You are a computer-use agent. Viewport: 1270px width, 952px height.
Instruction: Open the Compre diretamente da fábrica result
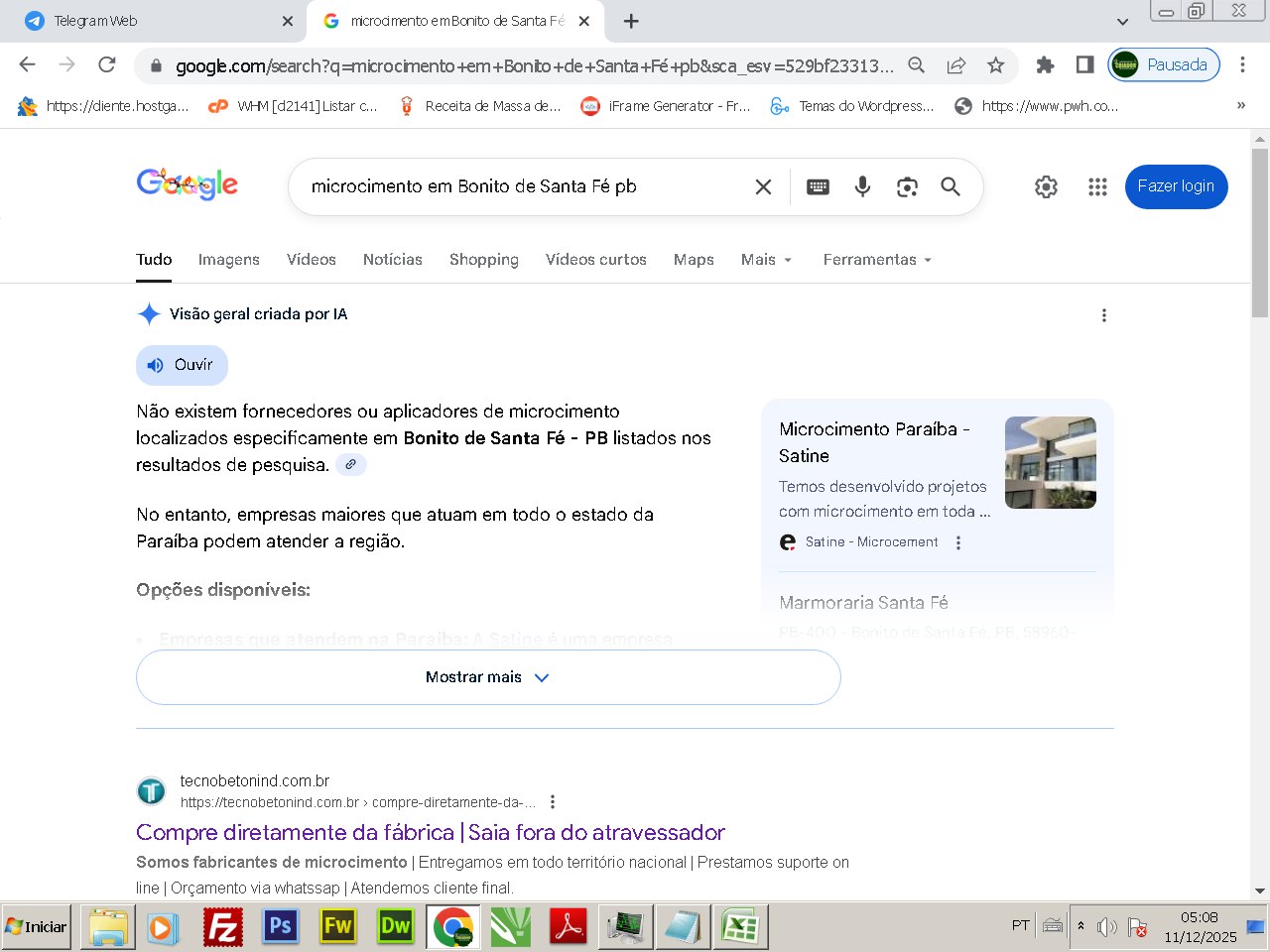[x=430, y=832]
